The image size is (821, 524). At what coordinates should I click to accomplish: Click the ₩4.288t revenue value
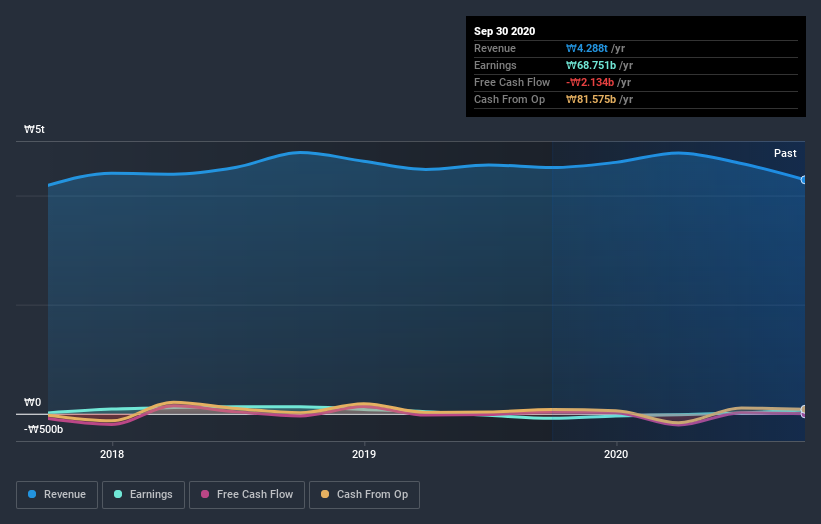point(586,48)
